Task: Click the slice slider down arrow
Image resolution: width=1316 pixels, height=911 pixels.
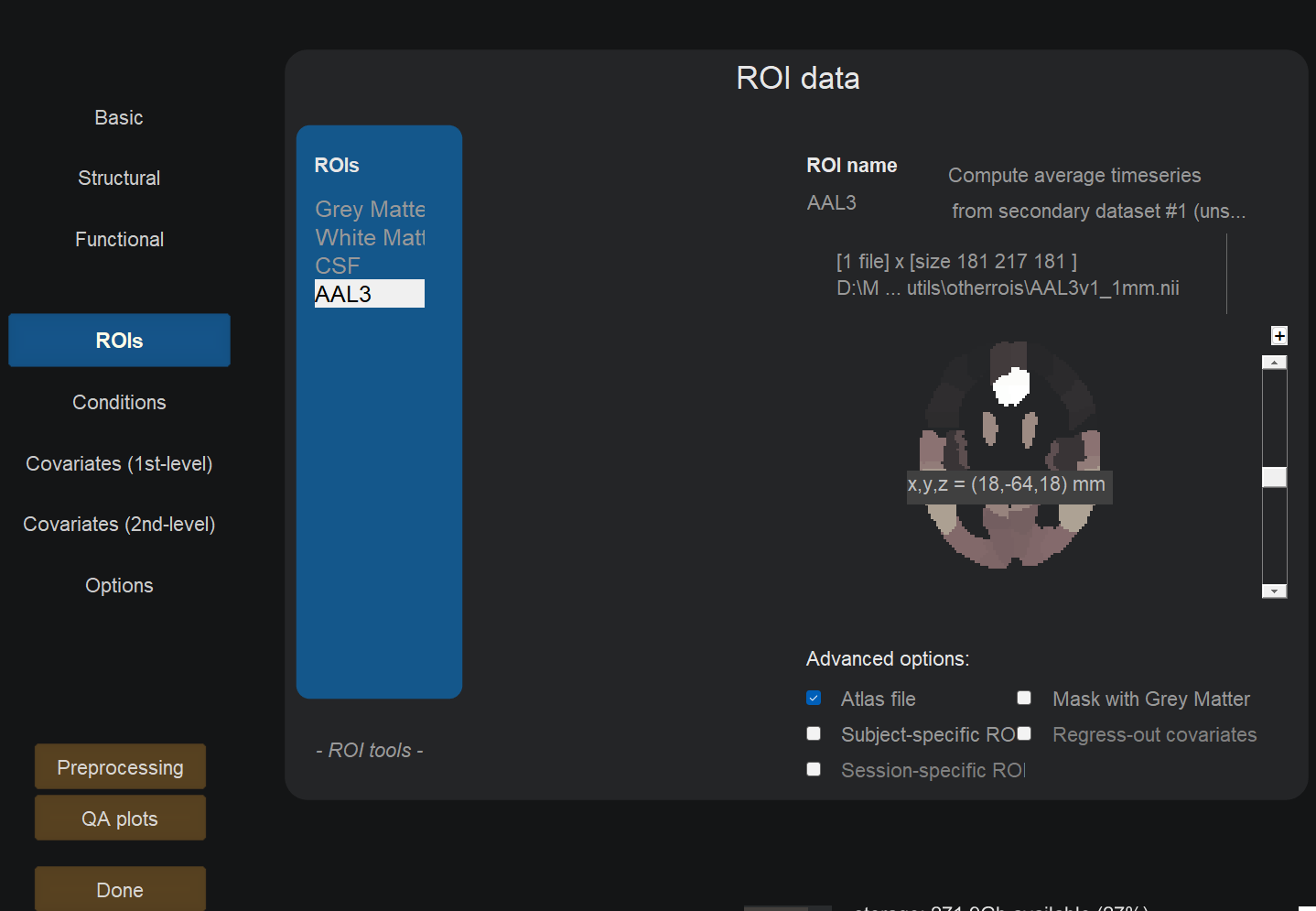Action: tap(1274, 591)
